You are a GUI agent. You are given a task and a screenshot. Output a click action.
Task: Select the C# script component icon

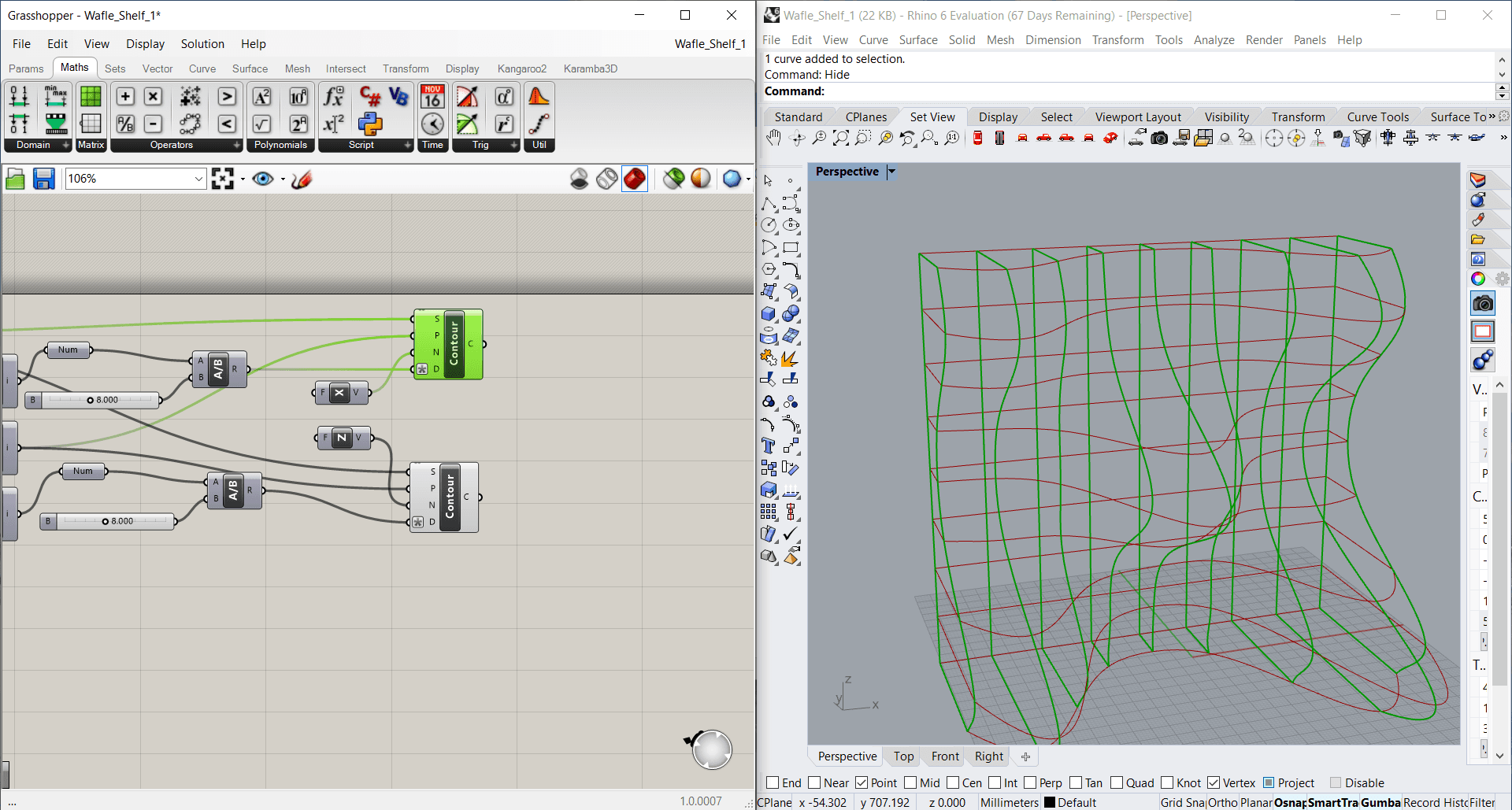370,97
